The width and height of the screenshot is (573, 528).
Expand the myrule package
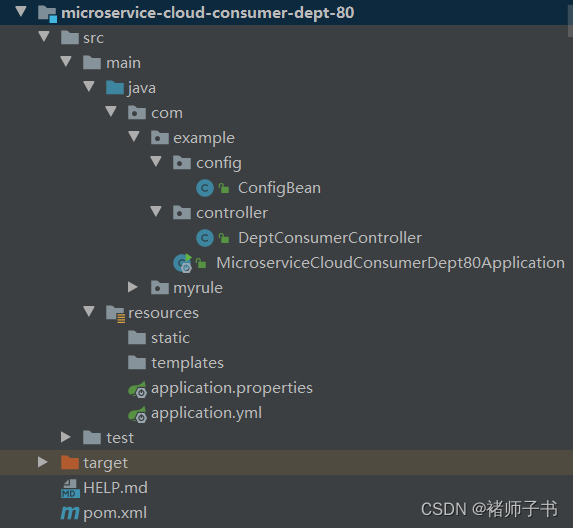tap(133, 287)
